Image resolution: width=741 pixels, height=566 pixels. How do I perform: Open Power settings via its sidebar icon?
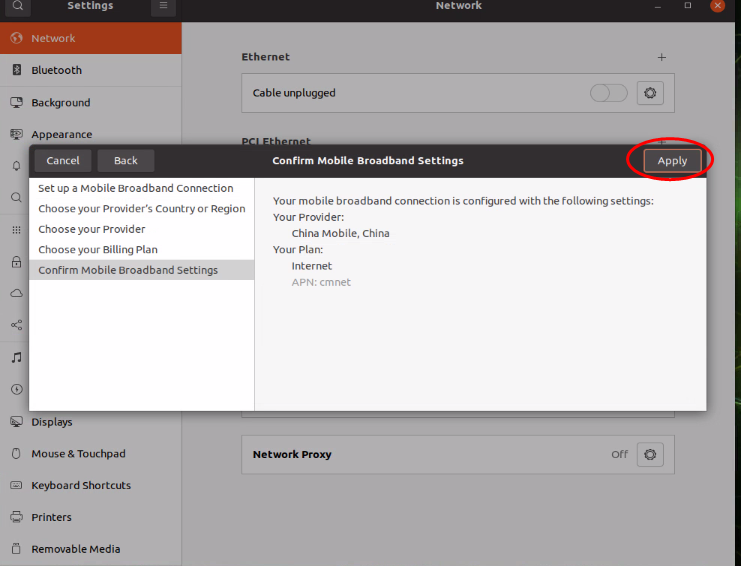tap(17, 389)
